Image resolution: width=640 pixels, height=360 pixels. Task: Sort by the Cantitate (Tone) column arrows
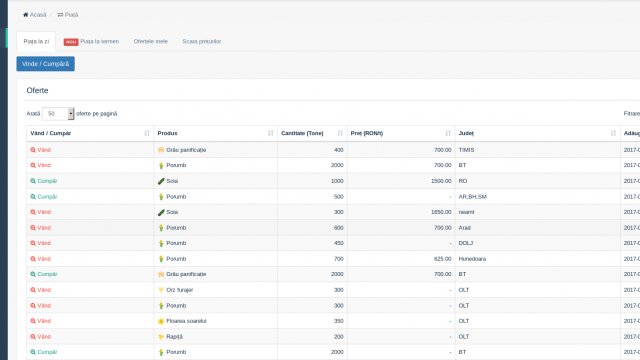(340, 133)
